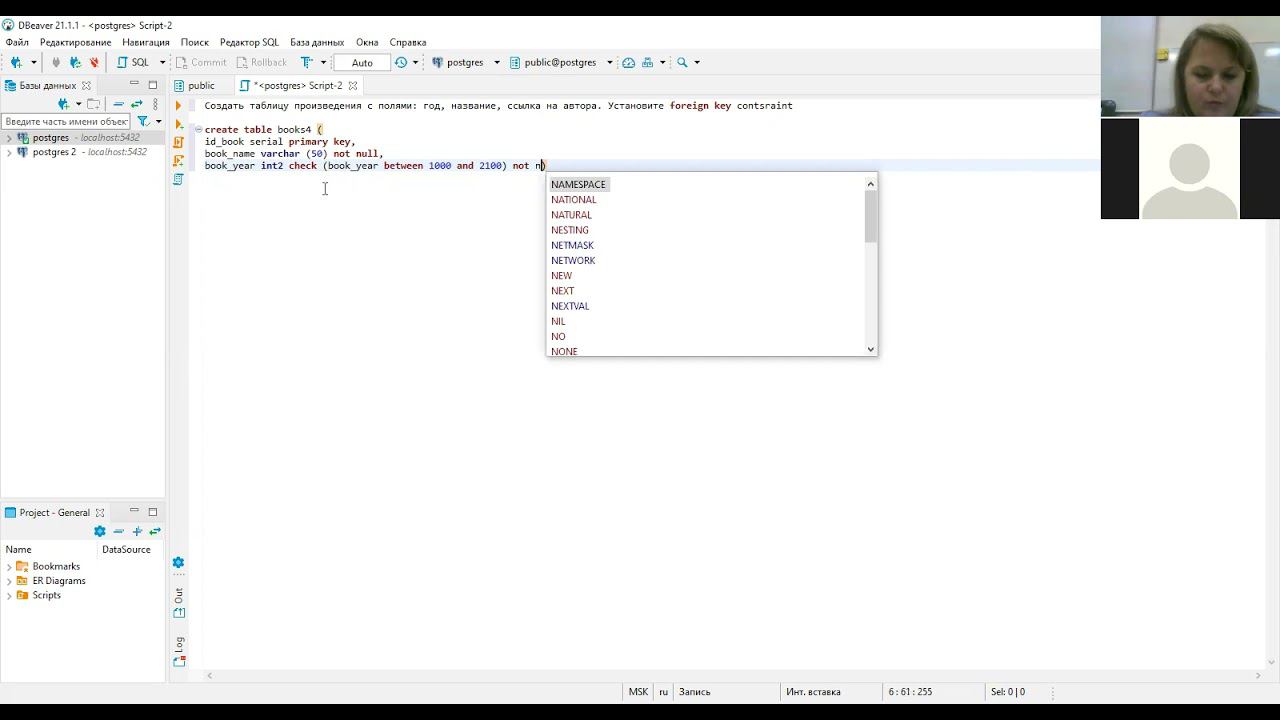Expand the New Connection dropdown arrow

tap(33, 62)
